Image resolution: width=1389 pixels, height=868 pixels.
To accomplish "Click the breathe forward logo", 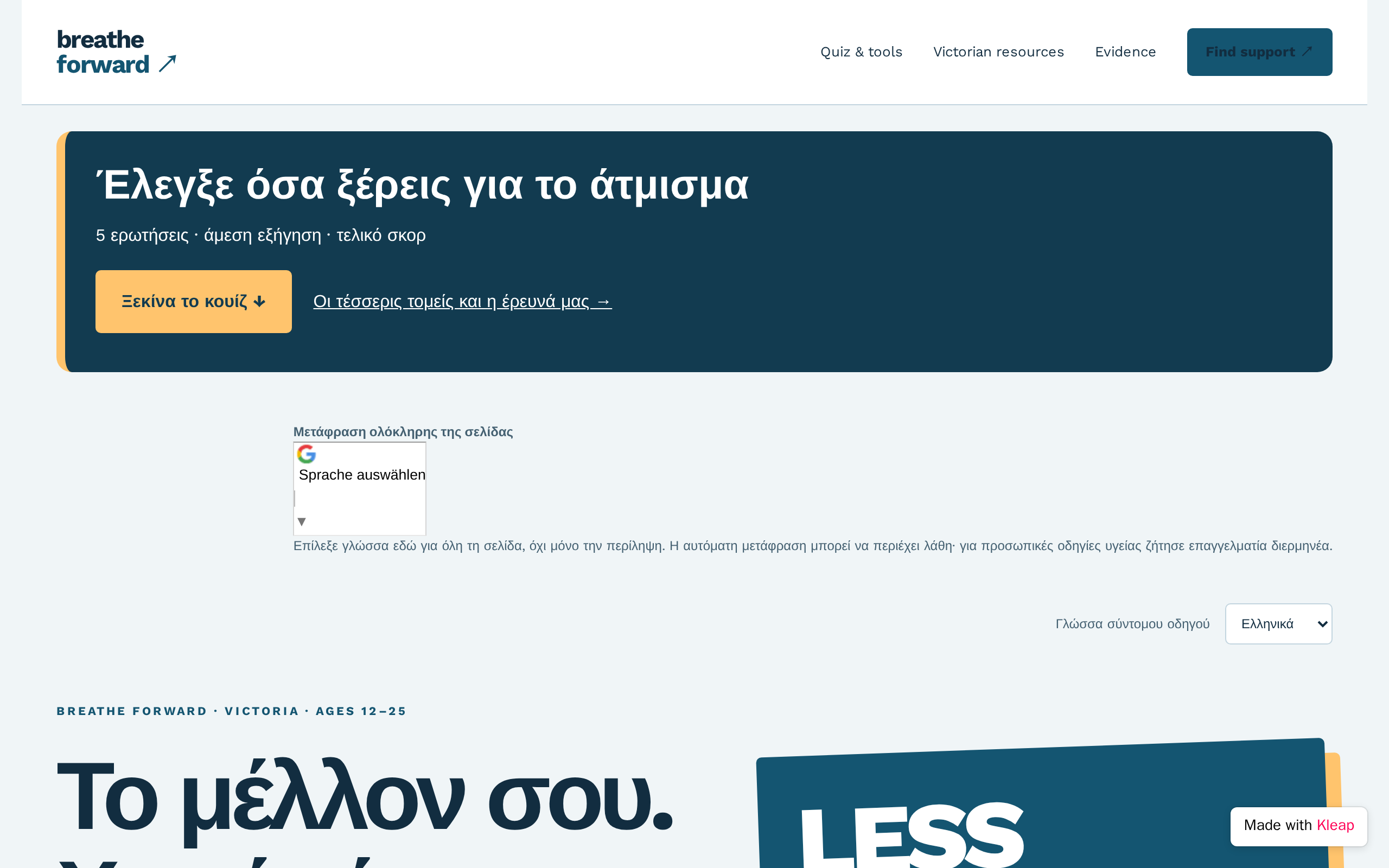I will coord(117,52).
